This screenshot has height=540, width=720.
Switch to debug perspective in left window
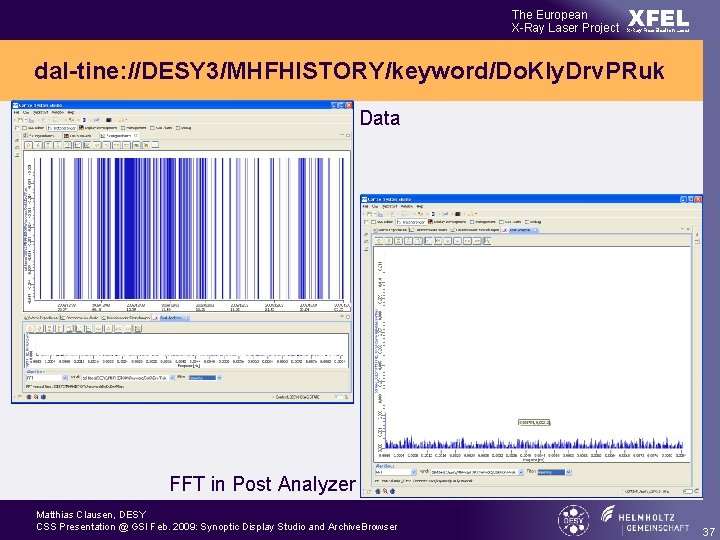[x=184, y=128]
